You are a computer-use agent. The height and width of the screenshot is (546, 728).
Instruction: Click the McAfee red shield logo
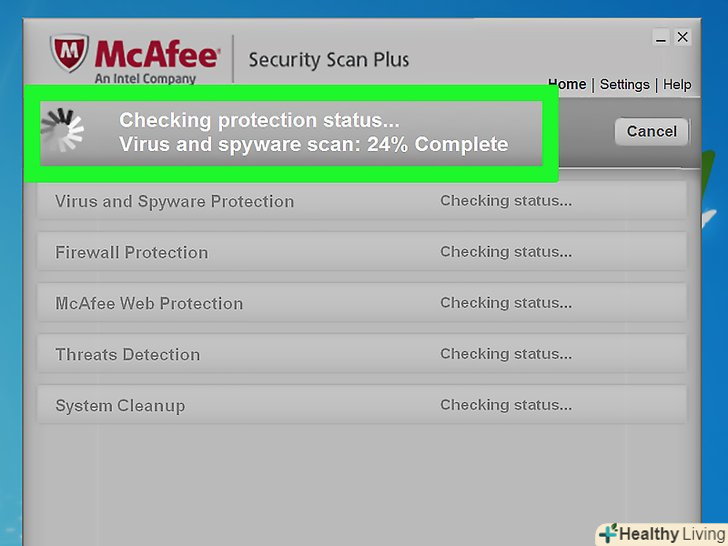[69, 55]
